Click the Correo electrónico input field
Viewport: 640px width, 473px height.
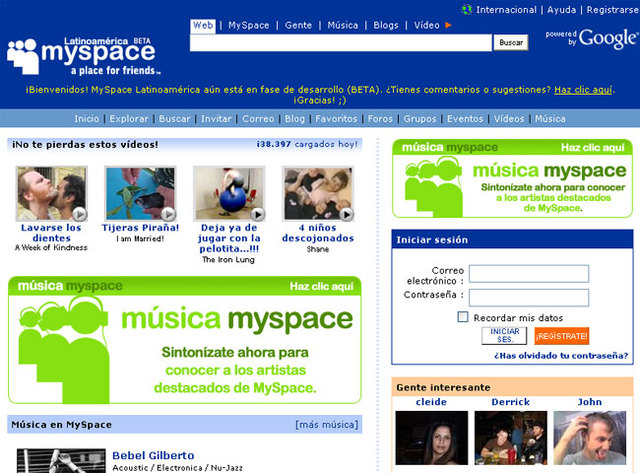[x=529, y=274]
